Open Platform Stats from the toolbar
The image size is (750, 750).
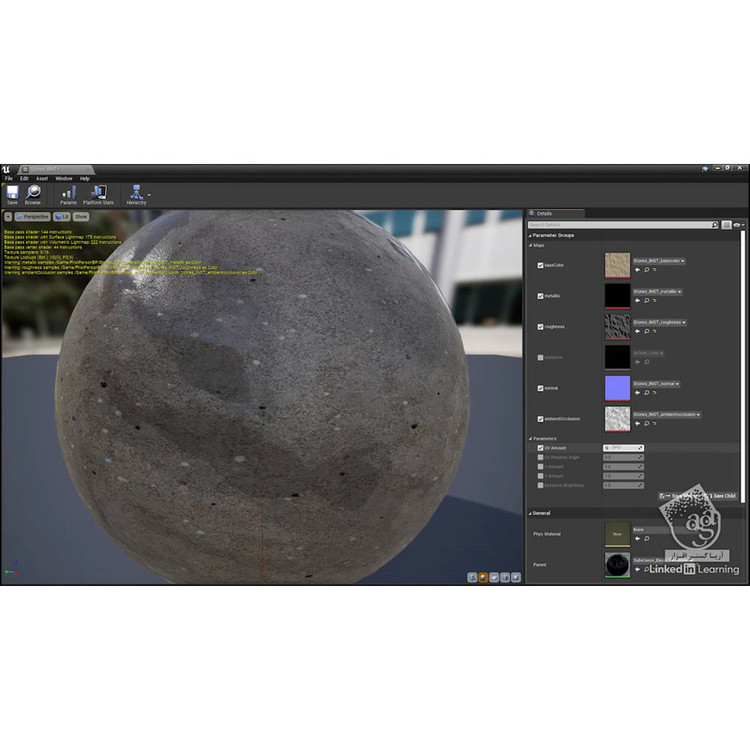[x=98, y=194]
